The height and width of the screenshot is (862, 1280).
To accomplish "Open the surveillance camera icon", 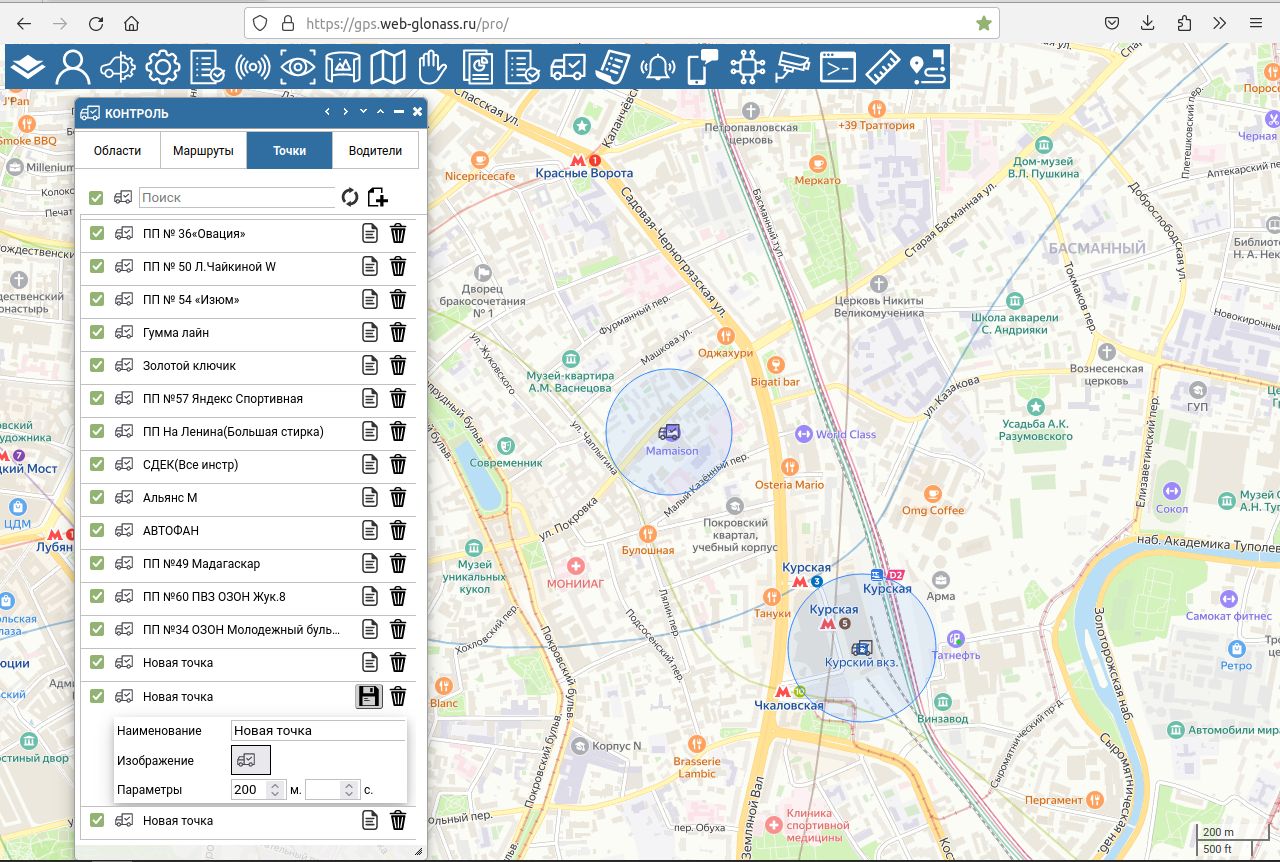I will click(x=792, y=67).
